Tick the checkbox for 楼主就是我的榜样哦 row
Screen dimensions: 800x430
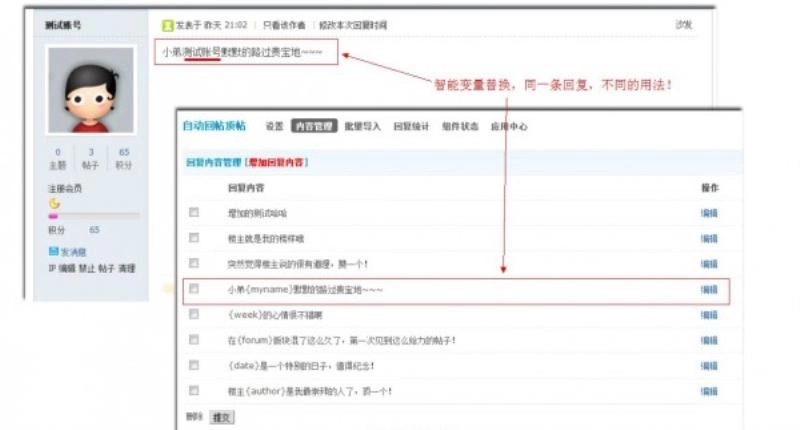point(194,238)
